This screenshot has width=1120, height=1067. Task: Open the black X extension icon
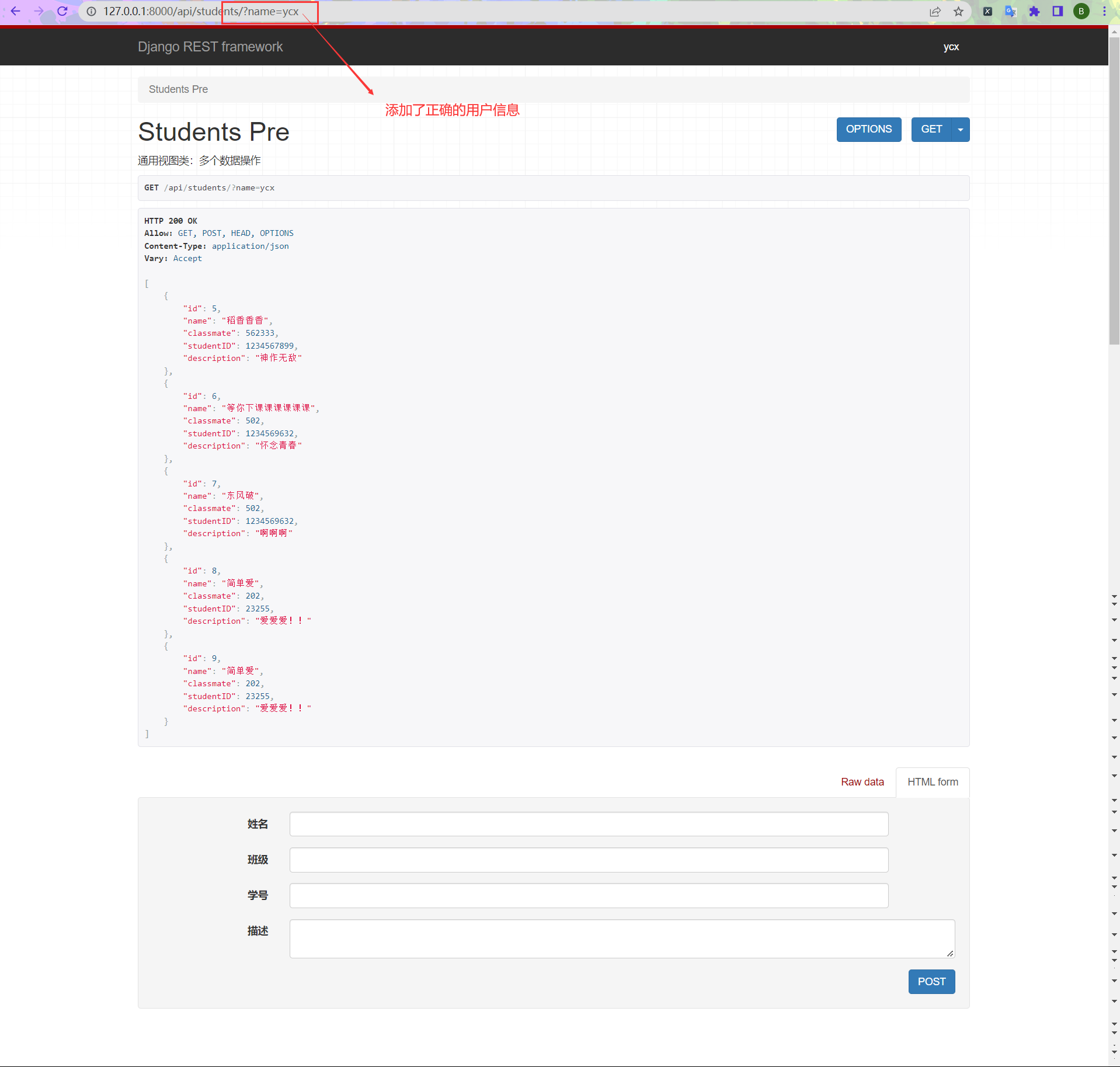(987, 11)
